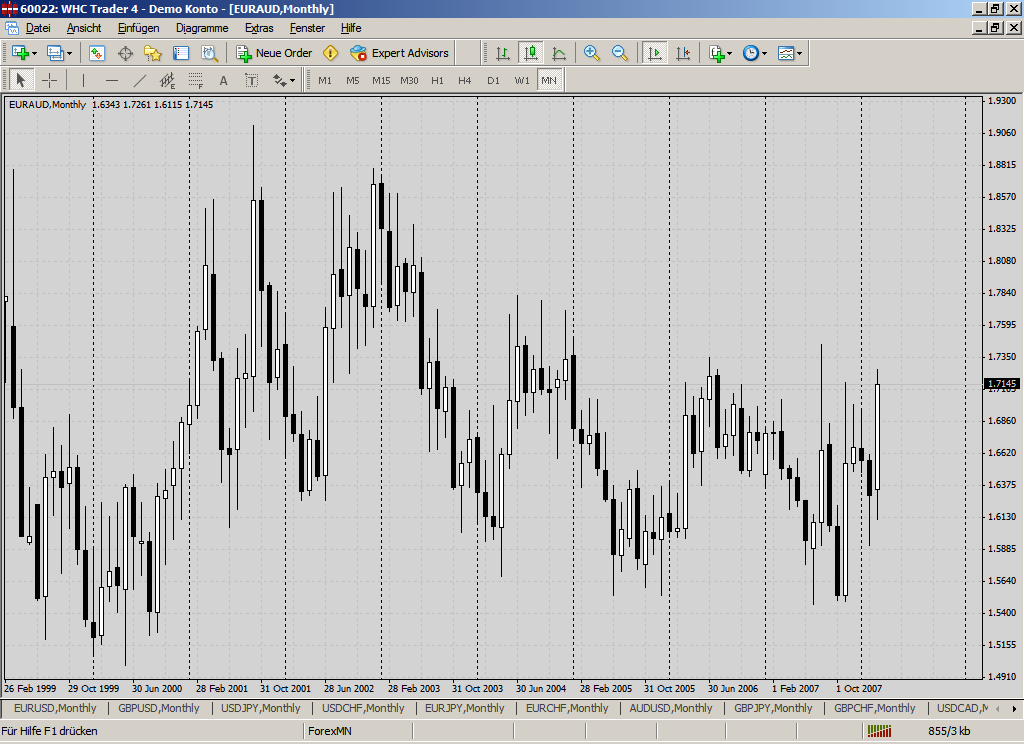Draw a trendline with the line tool
This screenshot has width=1024, height=744.
[140, 80]
